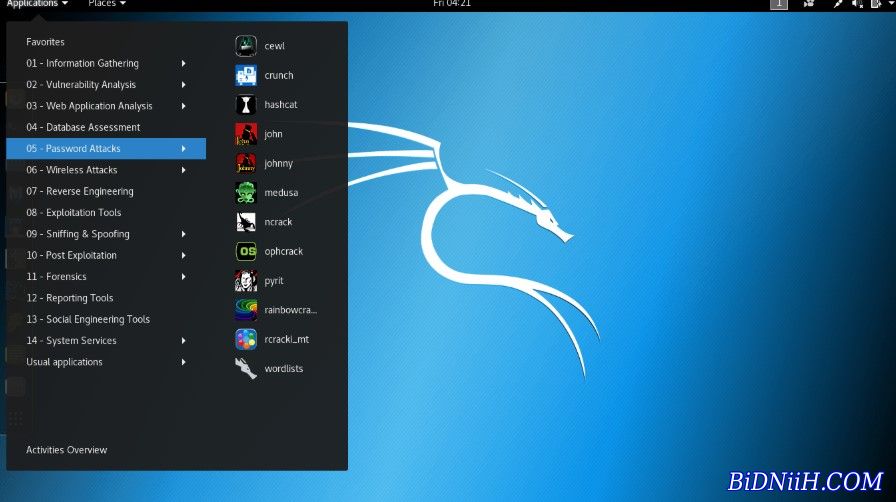Click the hashcat text label
Screen dimensions: 896x502
(x=281, y=105)
